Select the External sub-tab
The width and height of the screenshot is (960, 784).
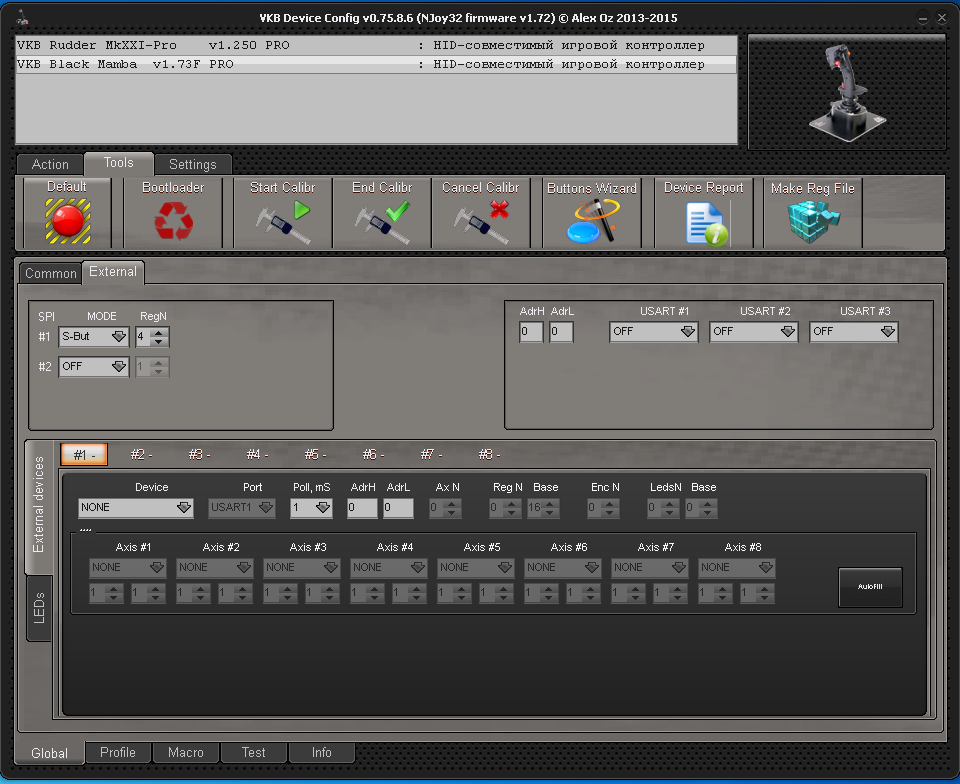pyautogui.click(x=113, y=272)
